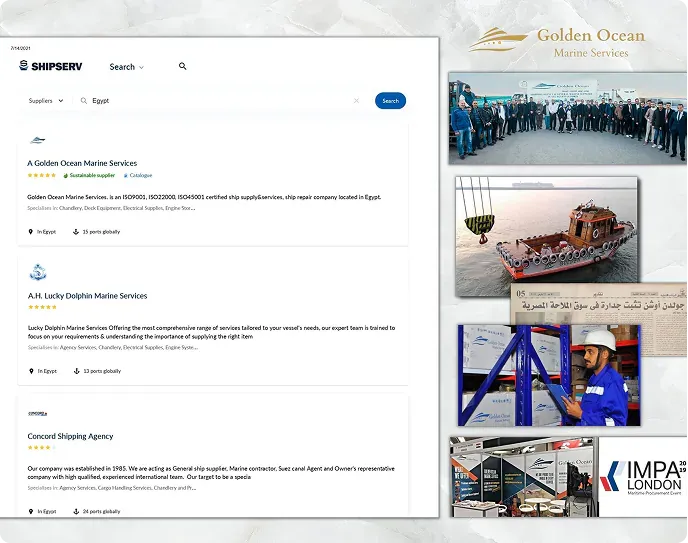Clear the search field with X icon
Viewport: 688px width, 543px height.
pyautogui.click(x=356, y=101)
